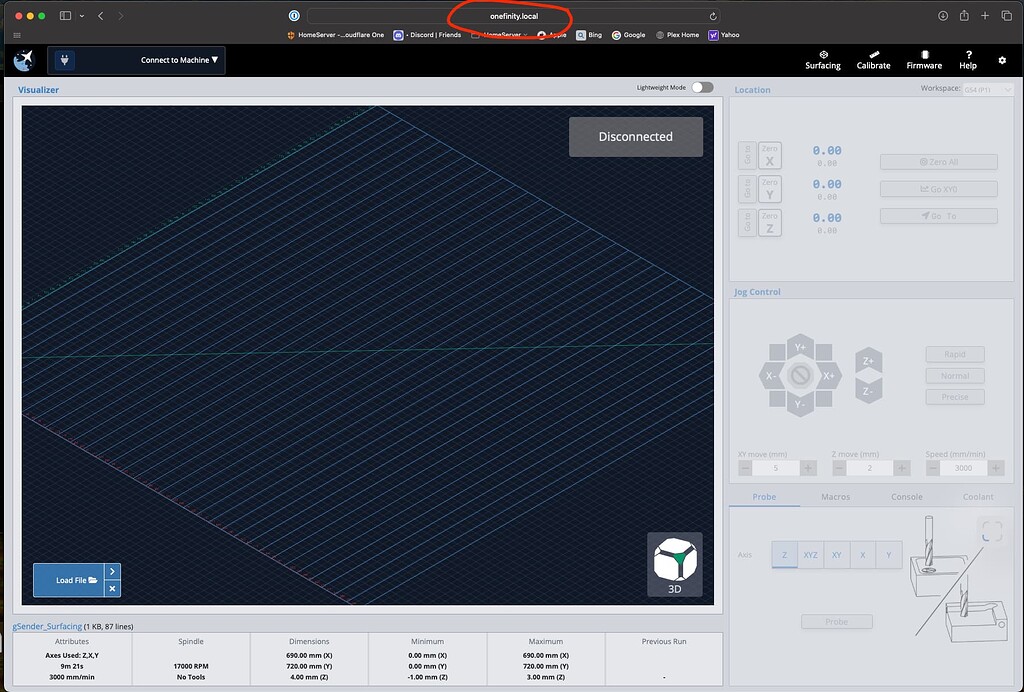
Task: Click the machine connection plug icon
Action: (x=64, y=60)
